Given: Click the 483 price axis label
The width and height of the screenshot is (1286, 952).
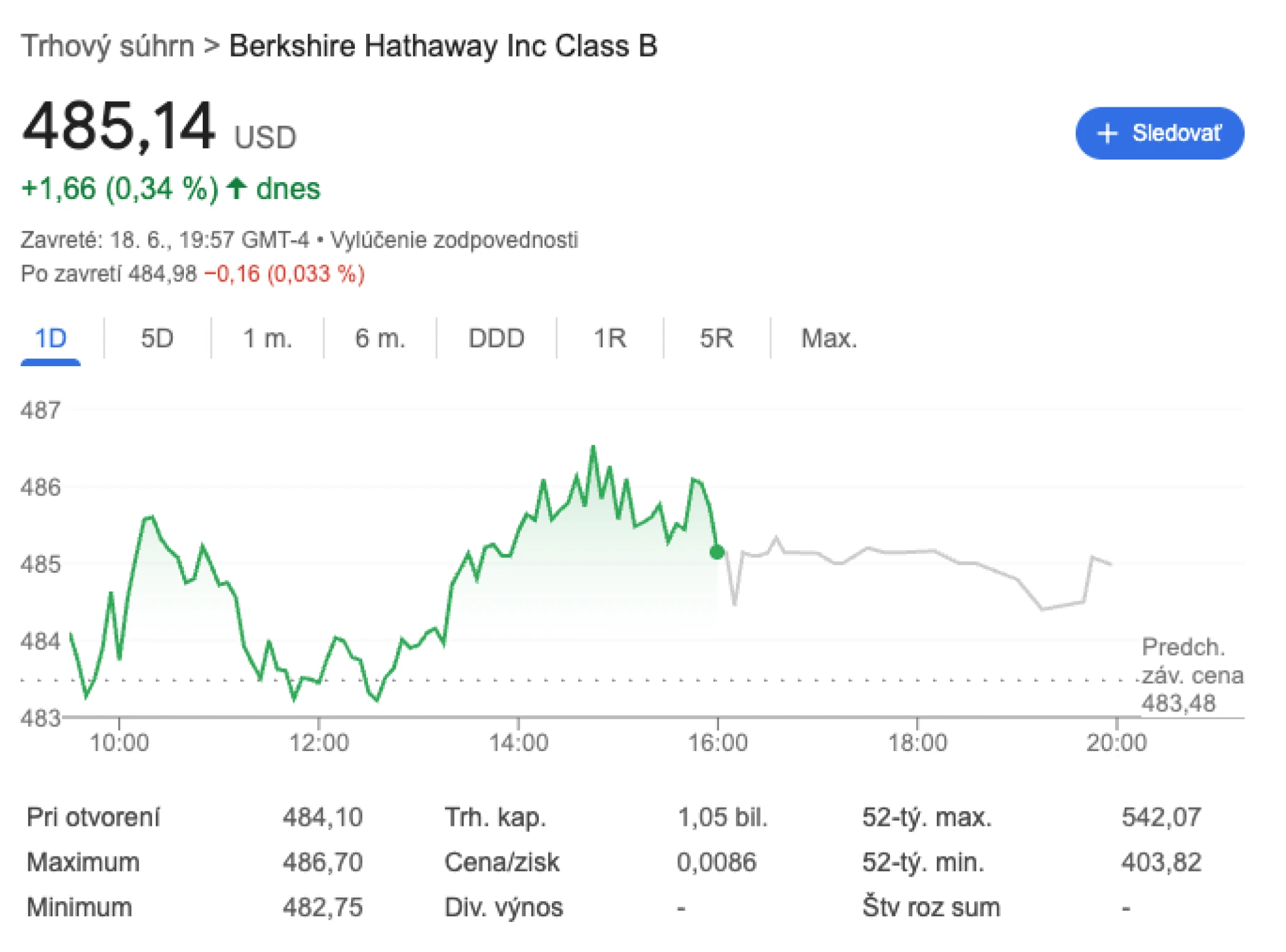Looking at the screenshot, I should pyautogui.click(x=41, y=718).
